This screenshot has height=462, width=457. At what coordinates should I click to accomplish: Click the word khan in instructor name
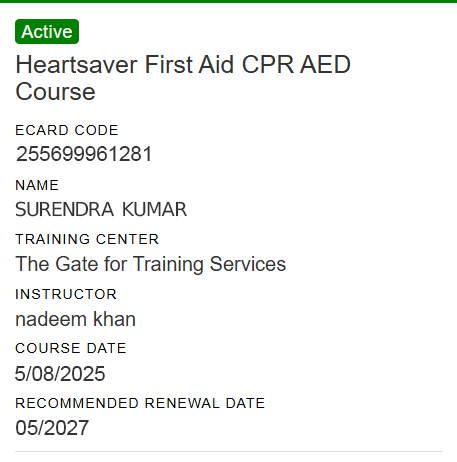pyautogui.click(x=114, y=319)
